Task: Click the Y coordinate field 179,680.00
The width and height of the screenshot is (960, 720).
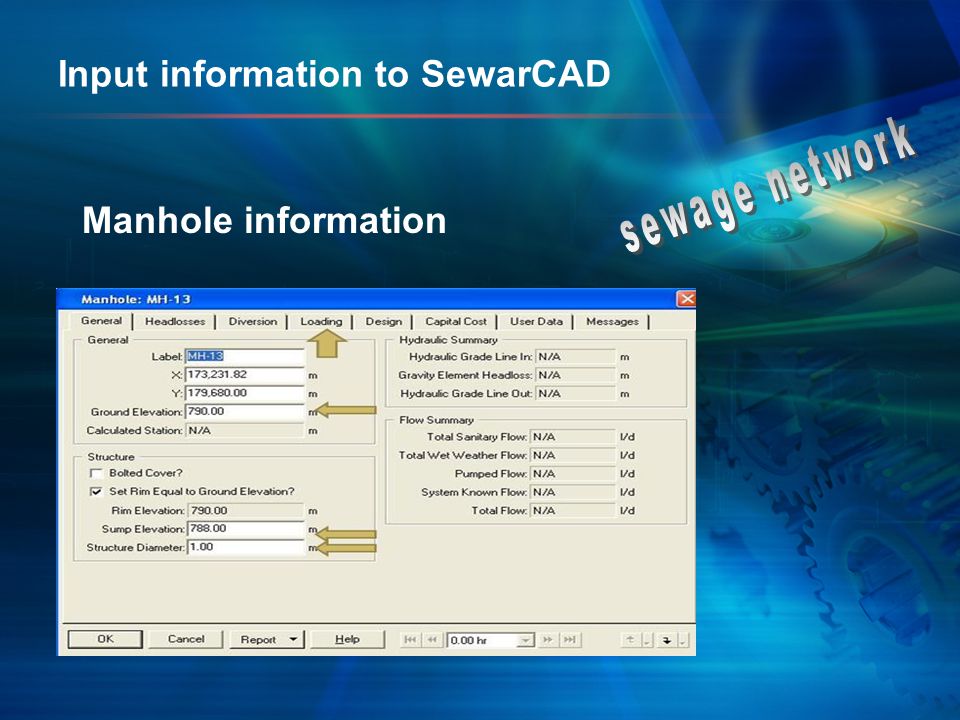Action: (x=244, y=393)
